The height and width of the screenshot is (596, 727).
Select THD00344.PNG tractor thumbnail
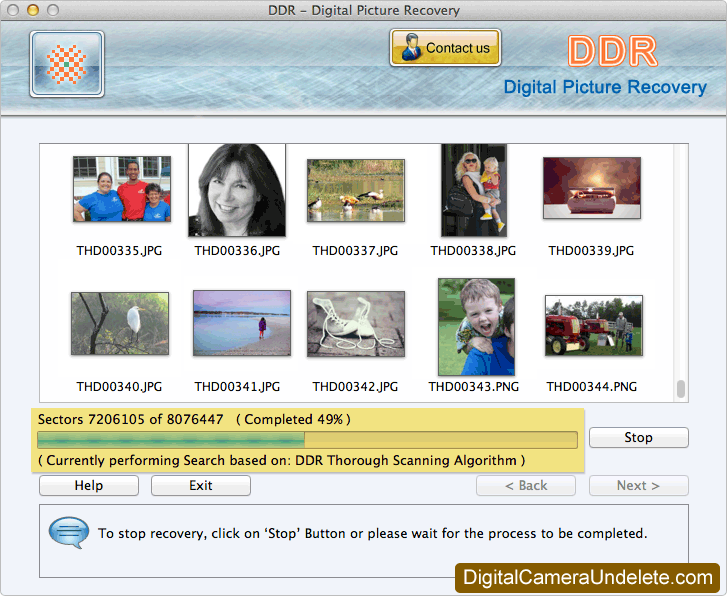tap(593, 325)
